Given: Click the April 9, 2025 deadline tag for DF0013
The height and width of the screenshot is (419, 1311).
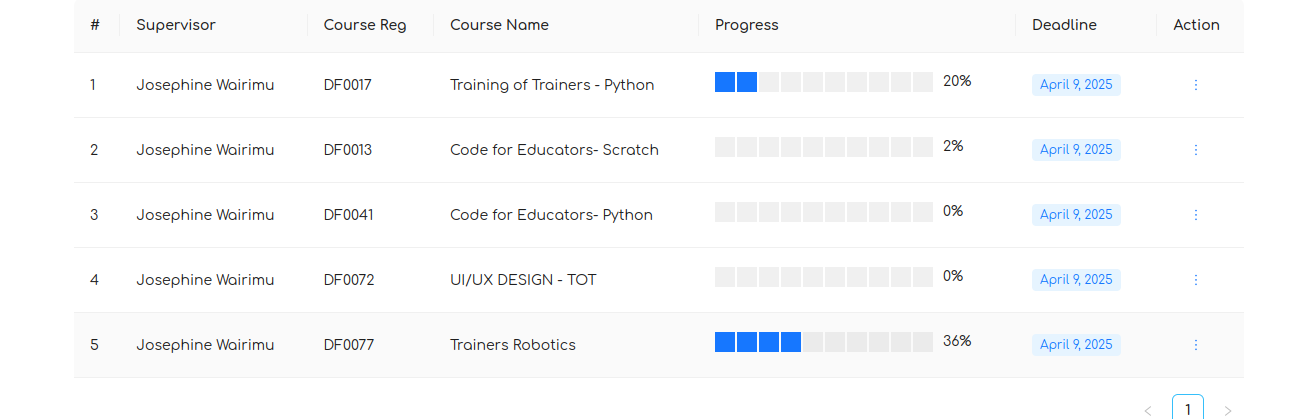Looking at the screenshot, I should tap(1076, 150).
